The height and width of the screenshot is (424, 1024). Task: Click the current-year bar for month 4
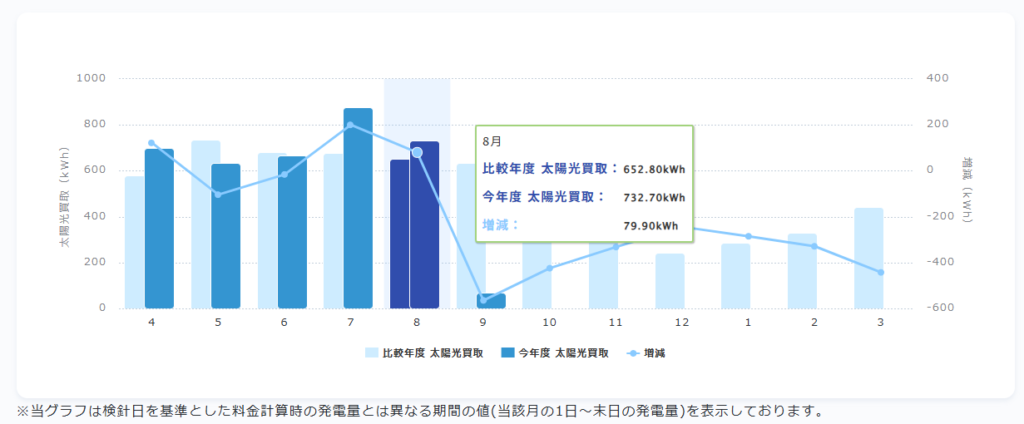(x=159, y=228)
